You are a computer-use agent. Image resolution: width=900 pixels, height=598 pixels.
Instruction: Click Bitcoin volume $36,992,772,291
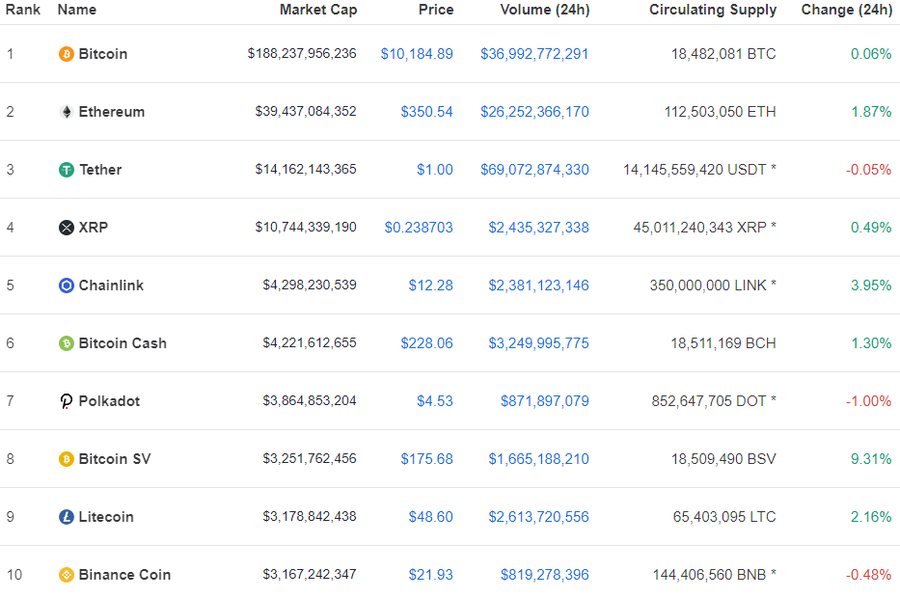(x=534, y=54)
